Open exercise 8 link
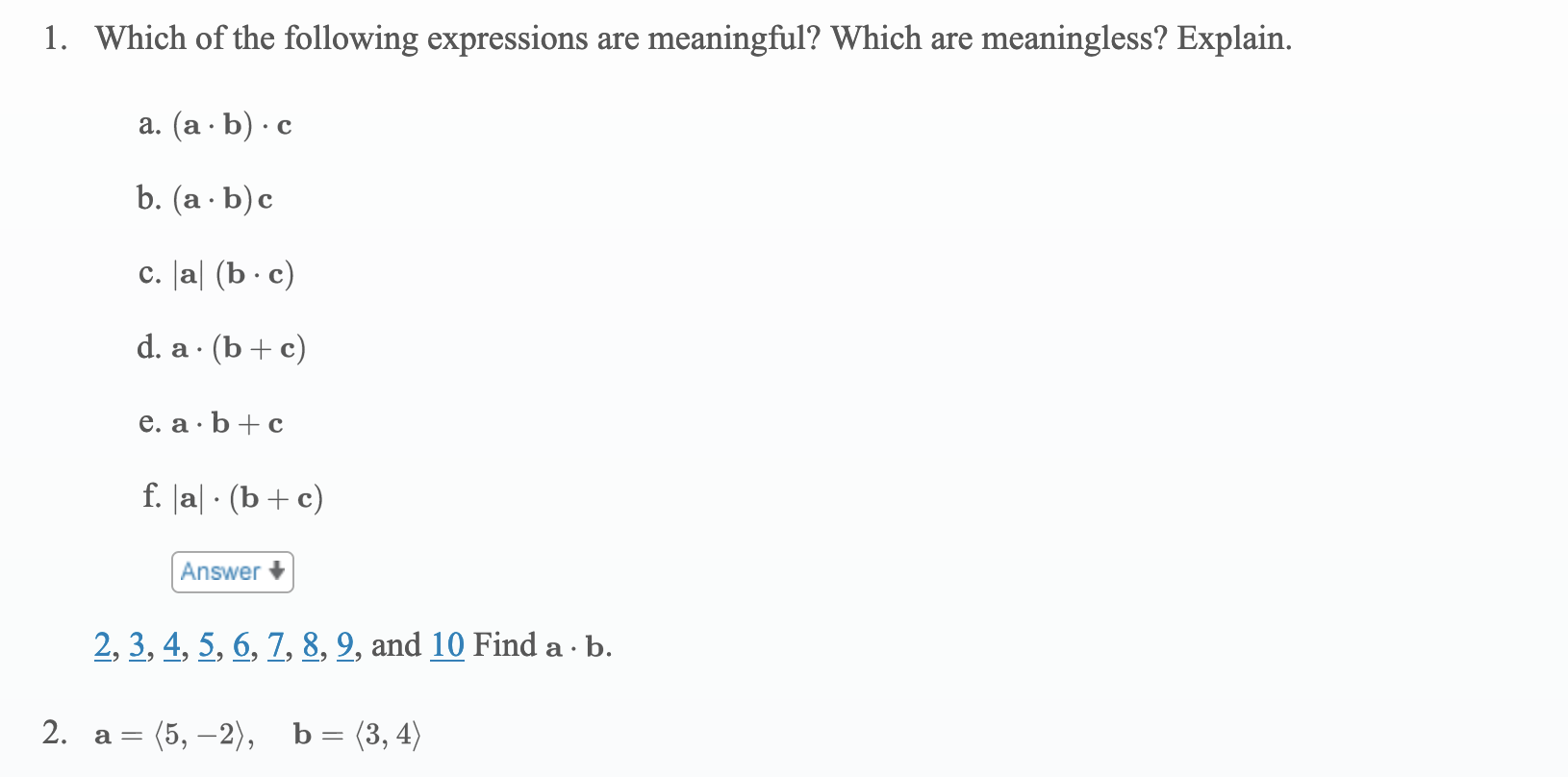Screen dimensions: 1568x777 [310, 646]
